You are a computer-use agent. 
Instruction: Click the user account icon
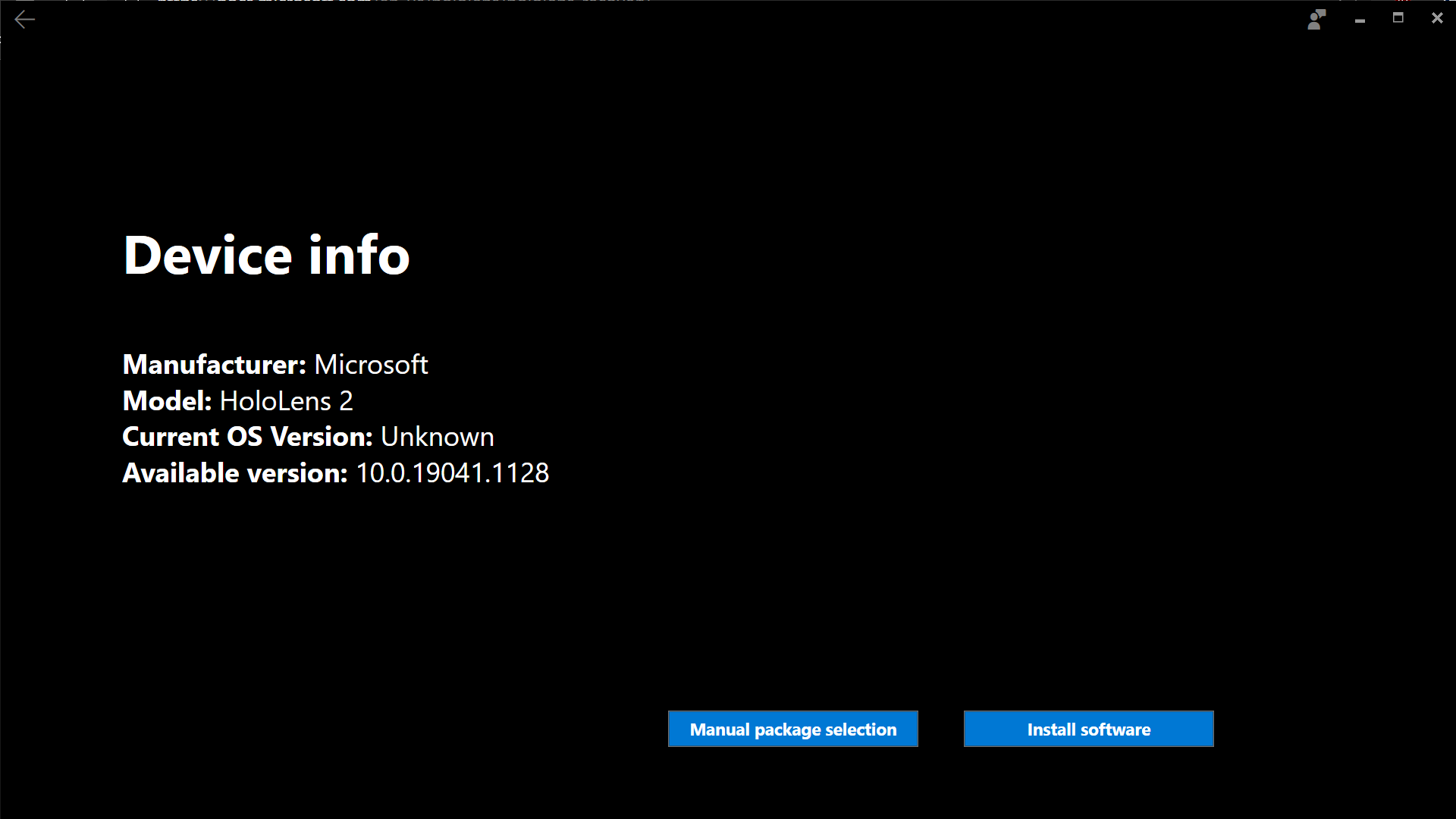pos(1316,18)
